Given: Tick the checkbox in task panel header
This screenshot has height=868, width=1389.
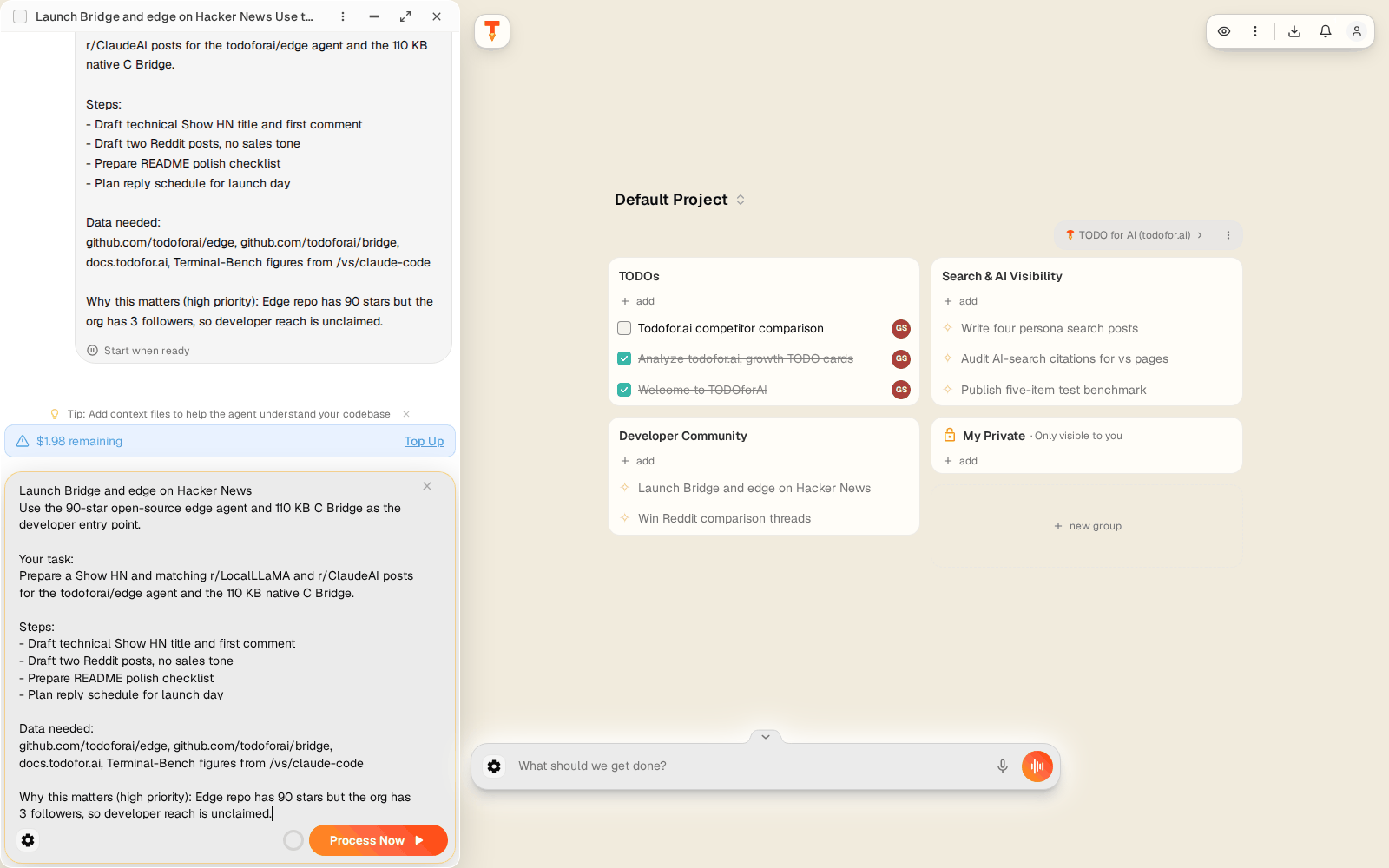Looking at the screenshot, I should (20, 16).
